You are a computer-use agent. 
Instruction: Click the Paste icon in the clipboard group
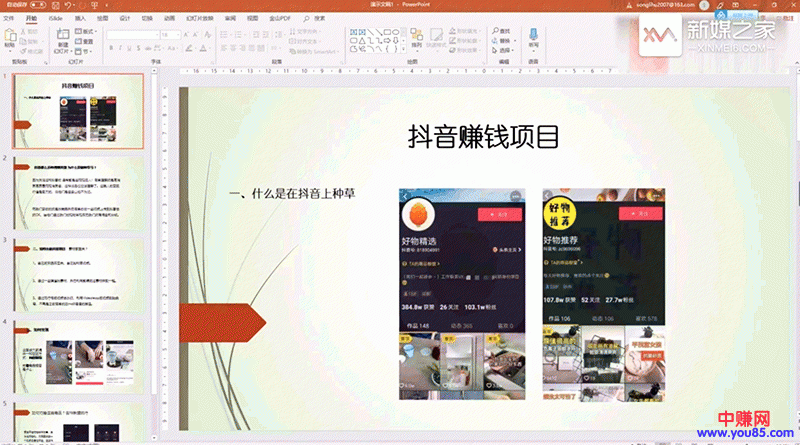click(x=10, y=37)
